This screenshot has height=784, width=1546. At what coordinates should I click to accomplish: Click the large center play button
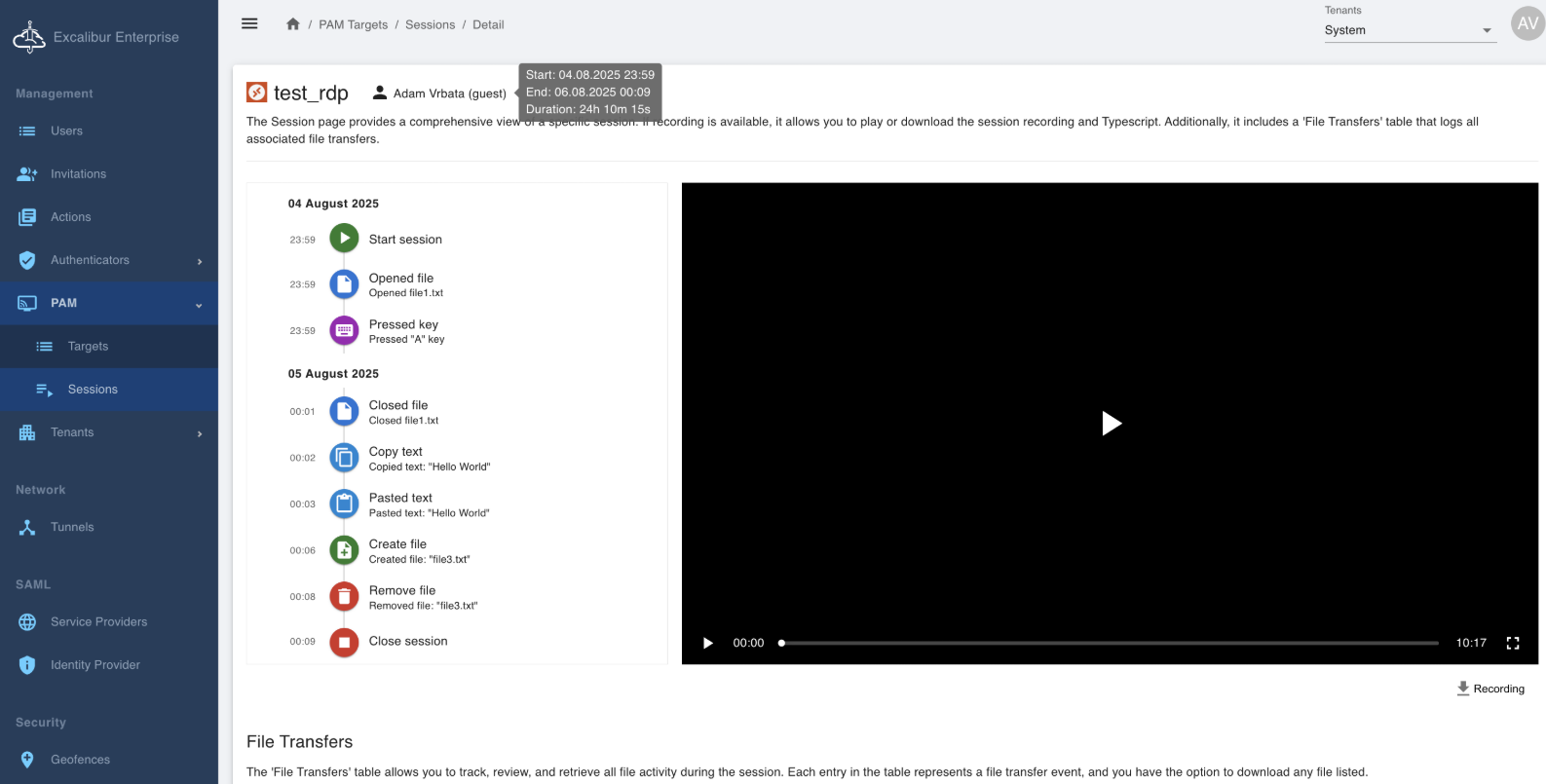click(x=1111, y=423)
